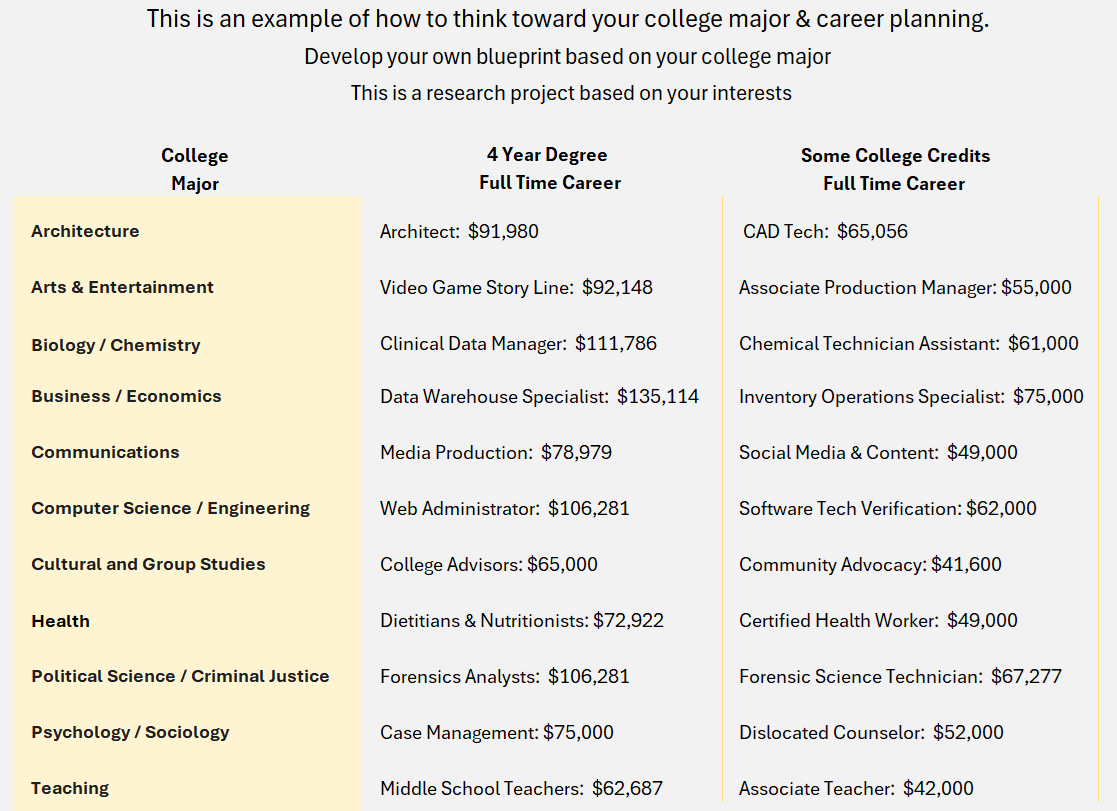Select Psychology / Sociology major cell
Viewport: 1117px width, 811px height.
(130, 732)
